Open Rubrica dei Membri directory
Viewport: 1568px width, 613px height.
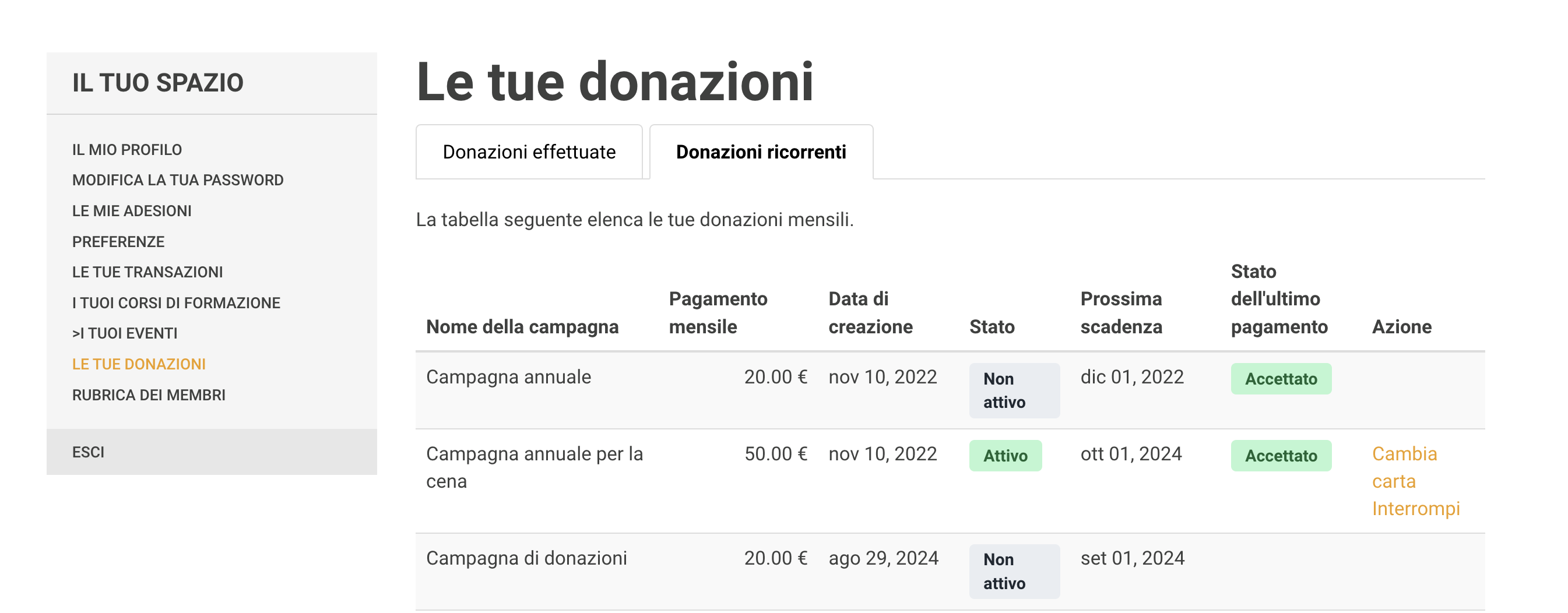pos(149,395)
